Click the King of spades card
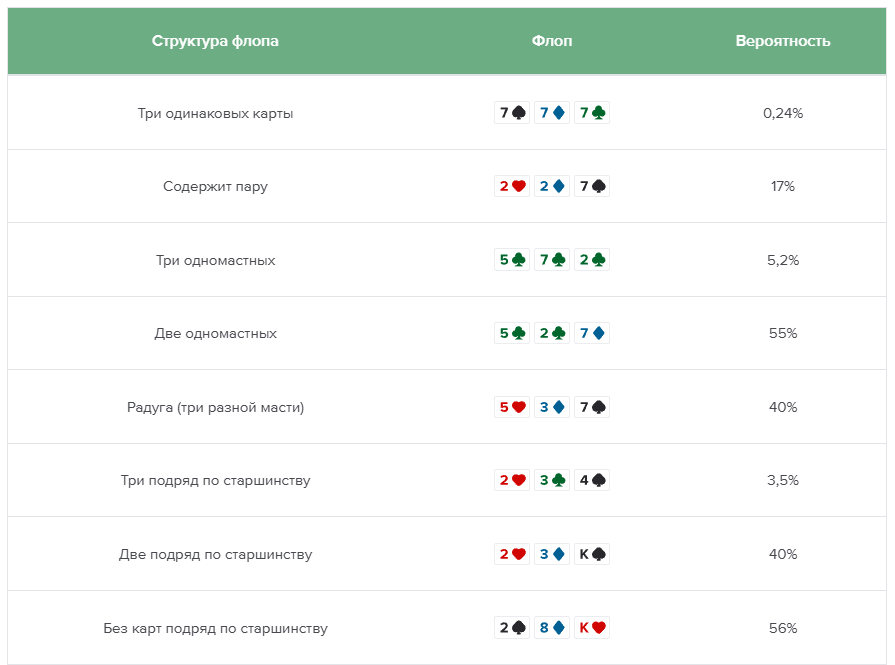Viewport: 895px width, 665px height. tap(592, 554)
